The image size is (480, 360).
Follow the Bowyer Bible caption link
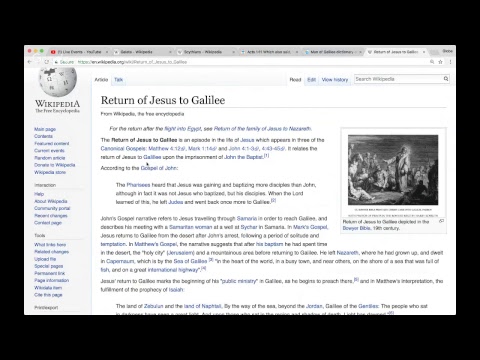356,228
